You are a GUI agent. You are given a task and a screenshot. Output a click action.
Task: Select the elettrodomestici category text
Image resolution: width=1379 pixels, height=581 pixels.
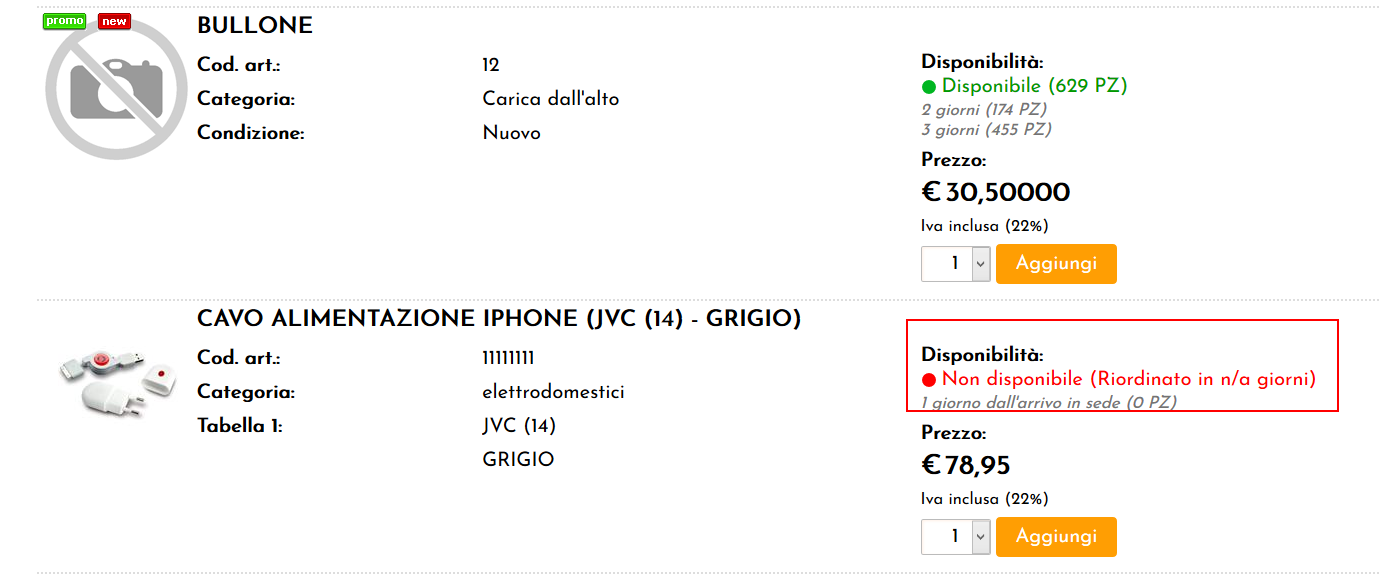click(553, 392)
